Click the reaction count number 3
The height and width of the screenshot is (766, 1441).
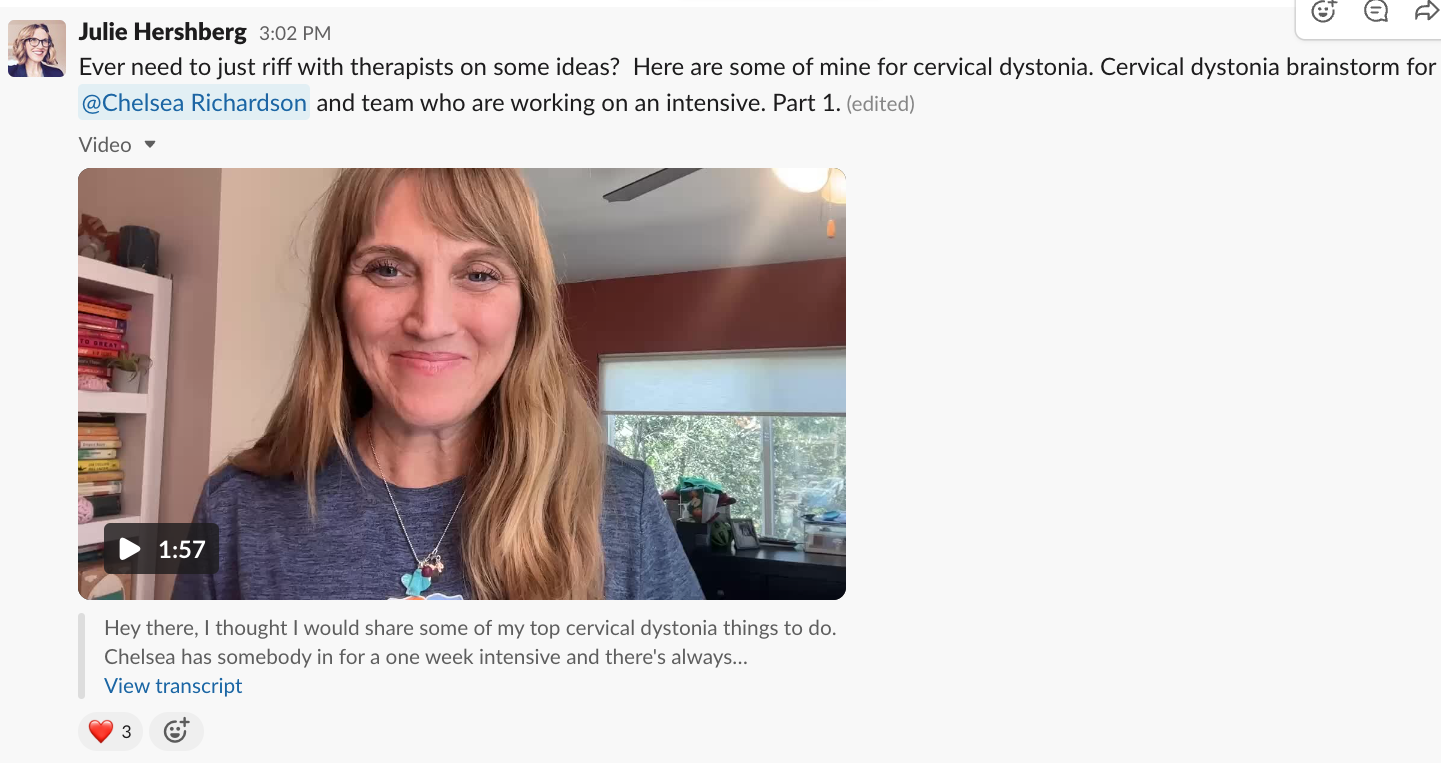tap(126, 732)
